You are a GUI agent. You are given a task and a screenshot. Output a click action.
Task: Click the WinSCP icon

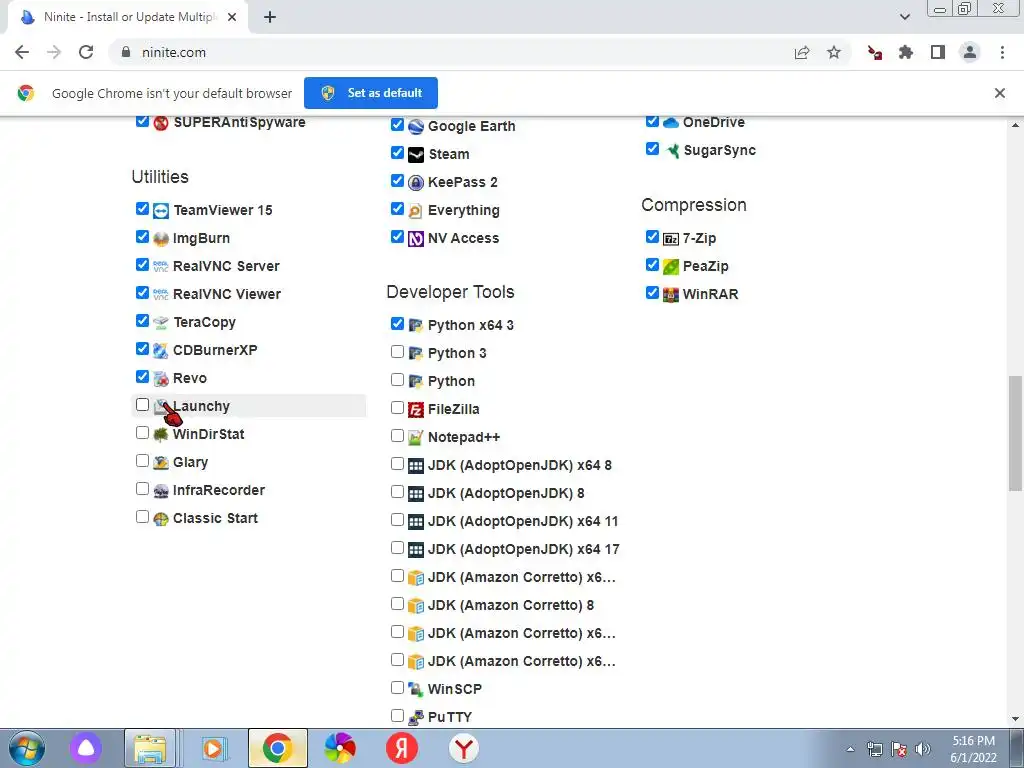pyautogui.click(x=416, y=690)
